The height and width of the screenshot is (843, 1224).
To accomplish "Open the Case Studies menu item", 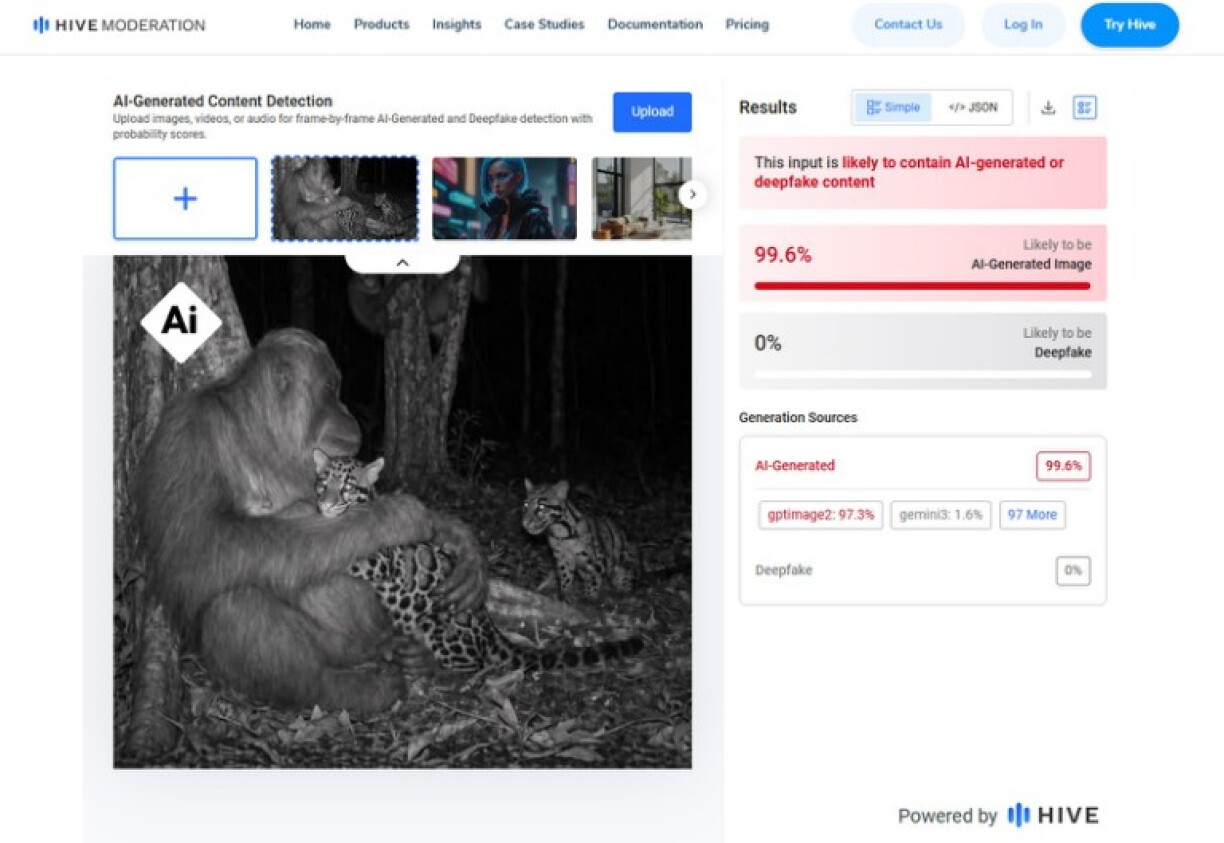I will click(544, 24).
